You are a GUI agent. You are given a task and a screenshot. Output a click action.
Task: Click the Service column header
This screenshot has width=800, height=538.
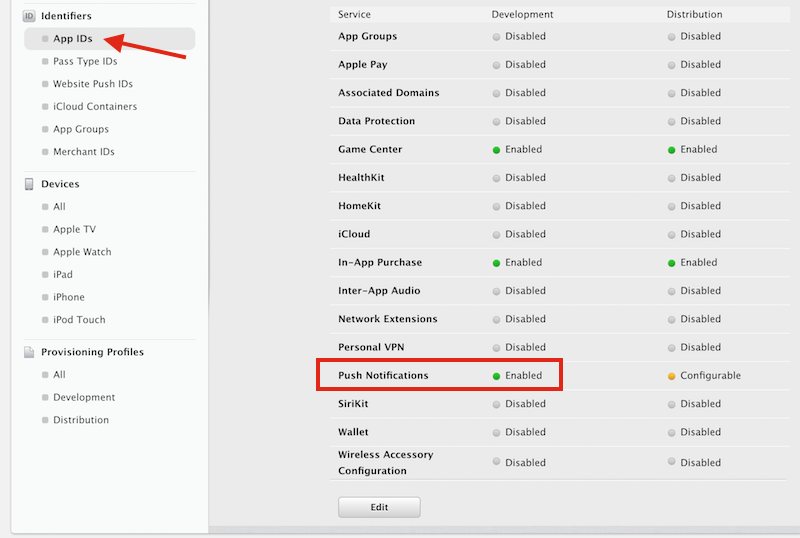click(354, 14)
